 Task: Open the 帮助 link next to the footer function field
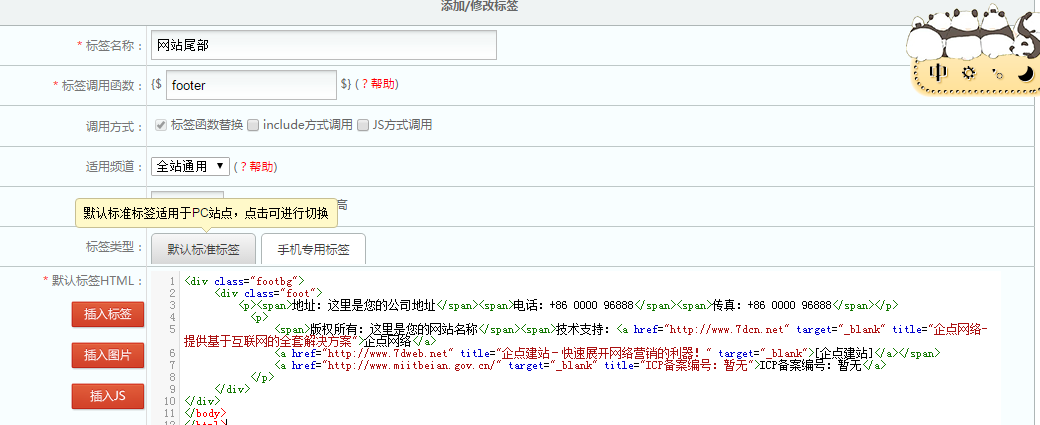[382, 85]
